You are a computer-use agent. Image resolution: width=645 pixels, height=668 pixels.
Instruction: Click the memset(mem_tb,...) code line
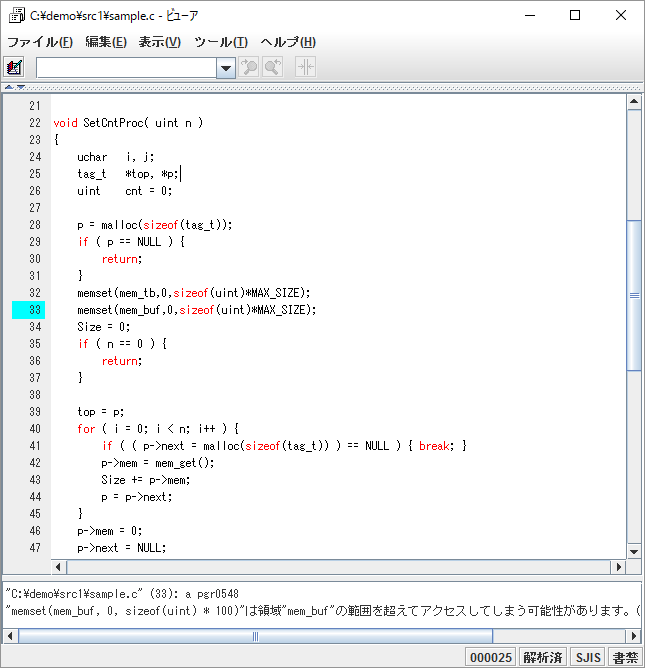click(194, 293)
